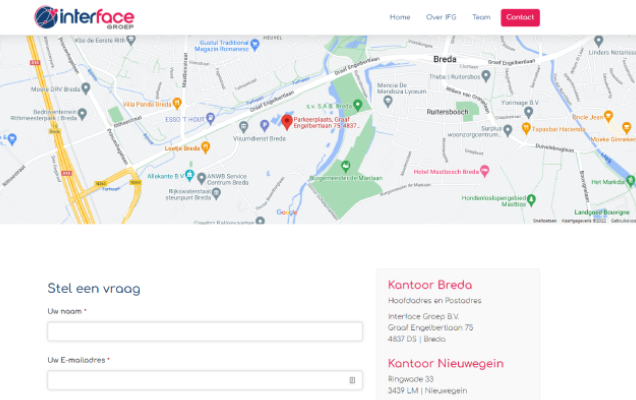Click the Uw naam input field
The width and height of the screenshot is (636, 400).
tap(205, 331)
